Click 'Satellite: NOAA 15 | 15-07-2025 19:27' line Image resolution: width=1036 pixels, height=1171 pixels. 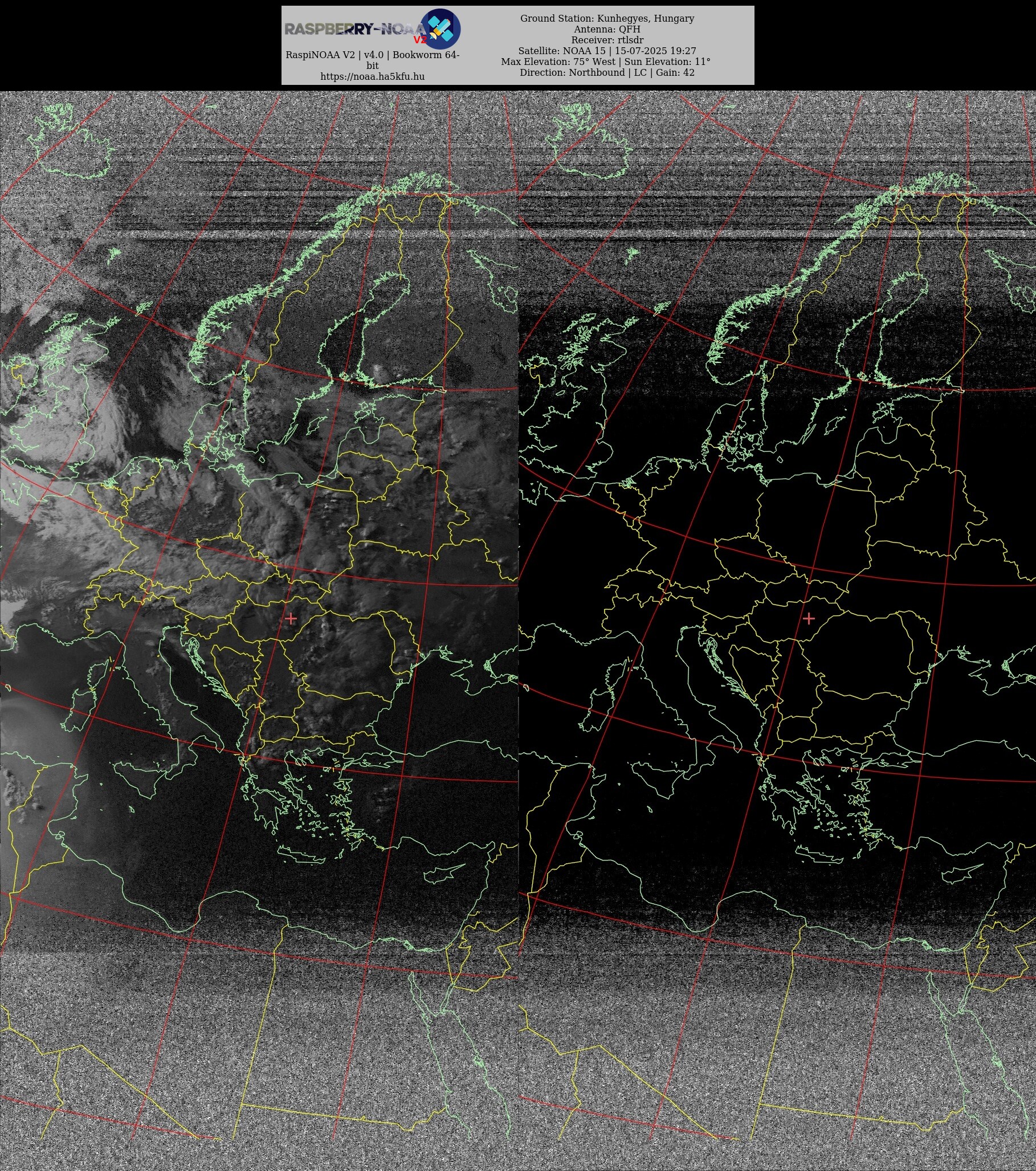pyautogui.click(x=607, y=51)
